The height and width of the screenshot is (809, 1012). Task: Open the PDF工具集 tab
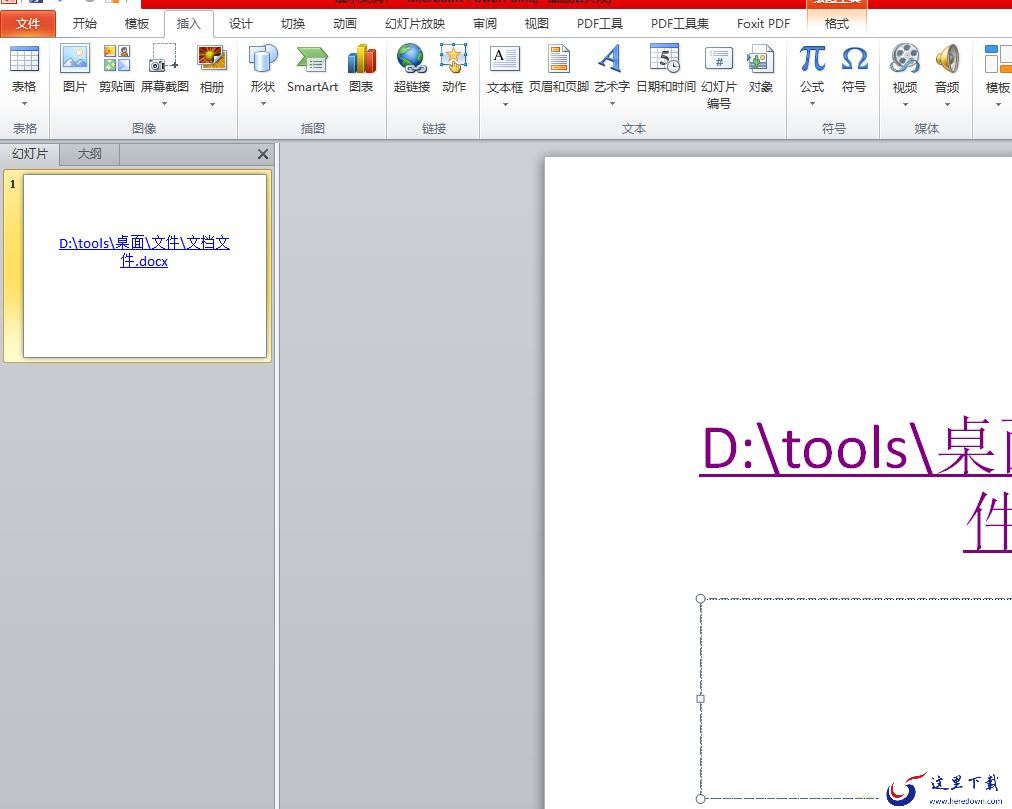pyautogui.click(x=680, y=24)
